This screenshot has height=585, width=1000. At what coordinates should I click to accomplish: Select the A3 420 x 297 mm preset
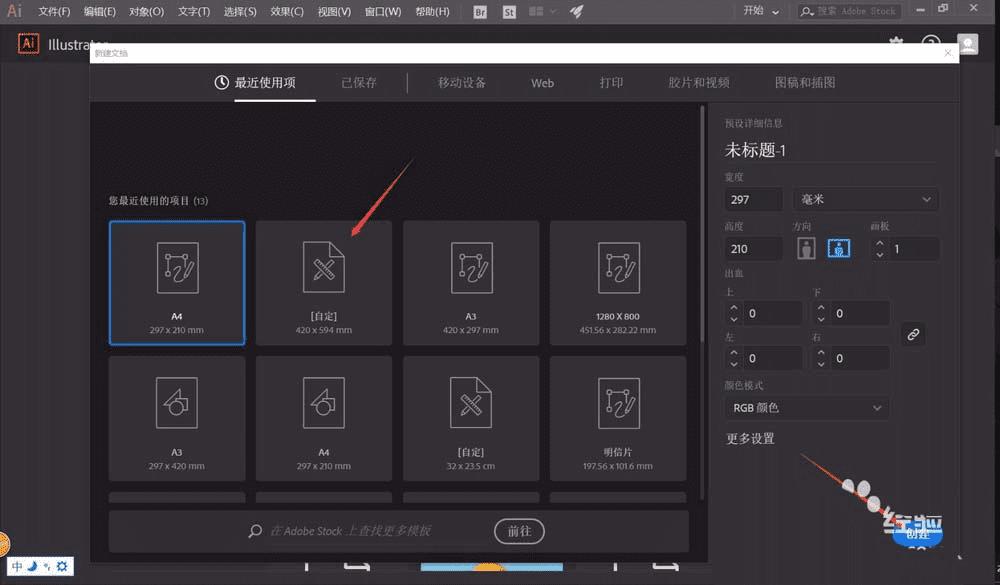[471, 283]
